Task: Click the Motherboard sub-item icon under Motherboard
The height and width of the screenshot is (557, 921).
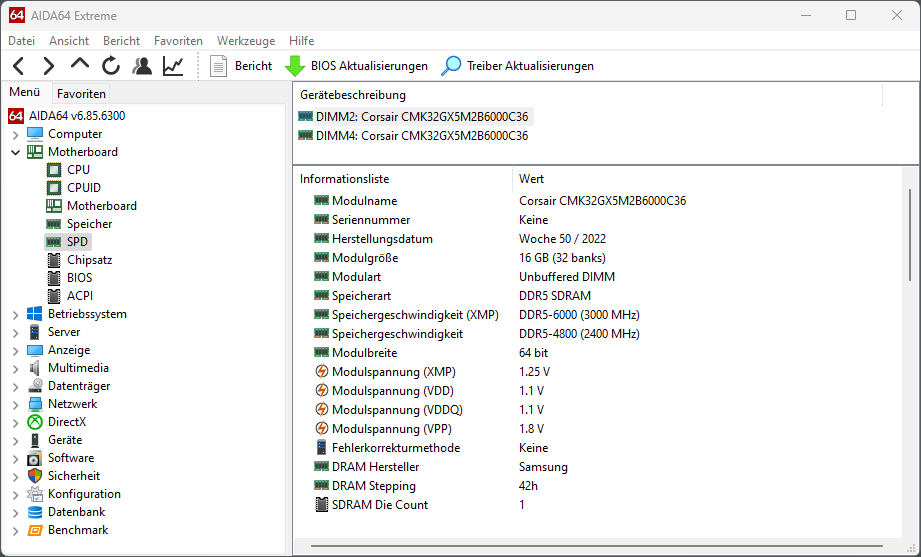Action: [54, 206]
